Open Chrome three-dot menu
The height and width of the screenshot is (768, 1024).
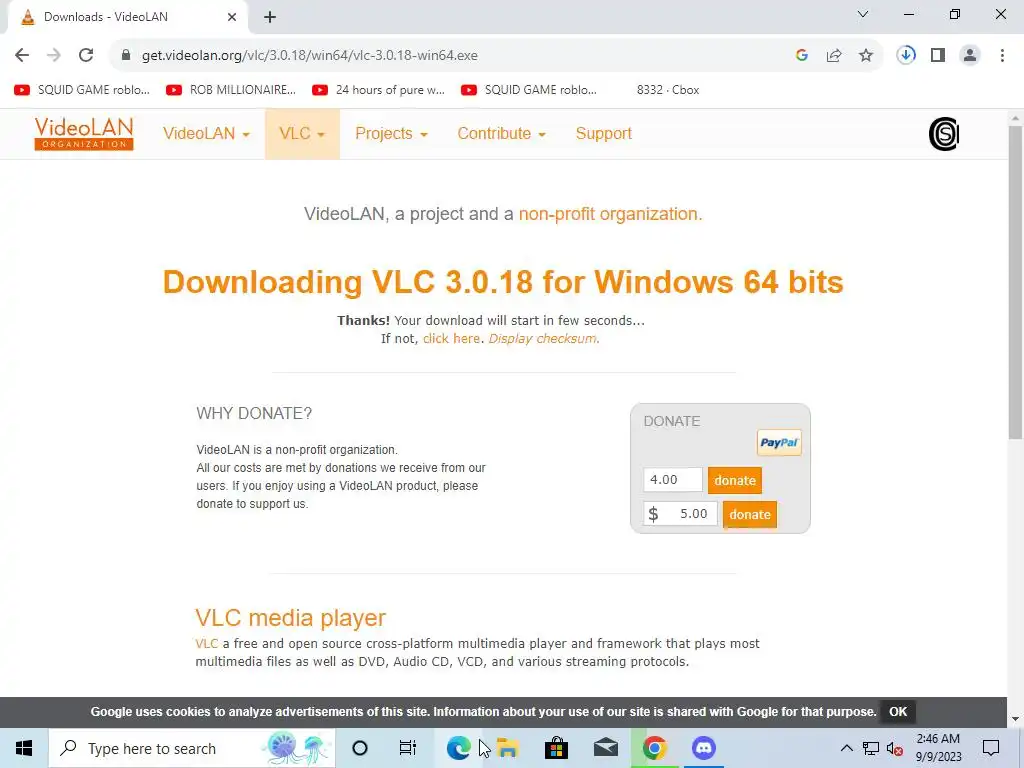click(x=1002, y=56)
